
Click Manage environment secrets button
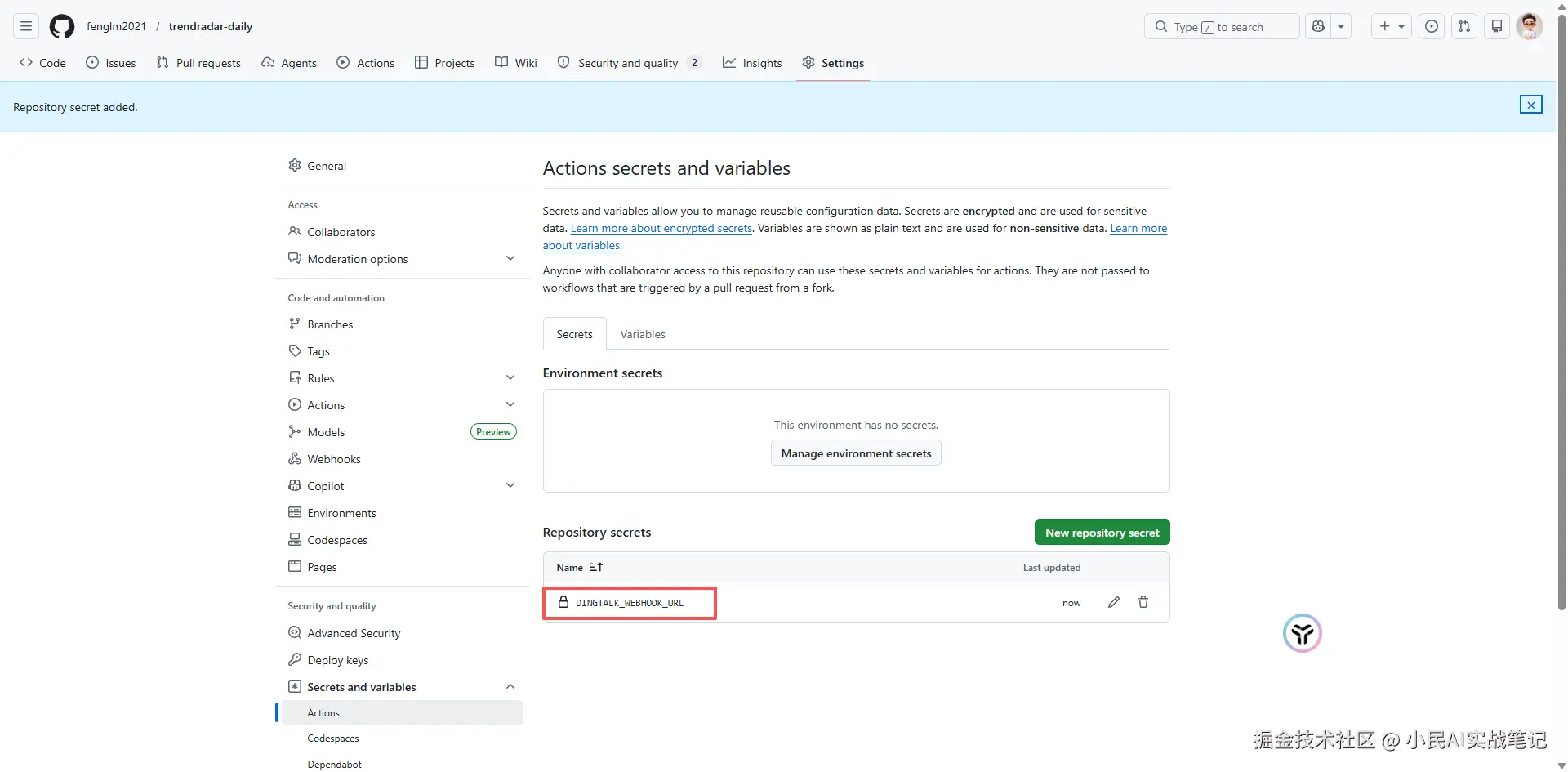point(856,453)
